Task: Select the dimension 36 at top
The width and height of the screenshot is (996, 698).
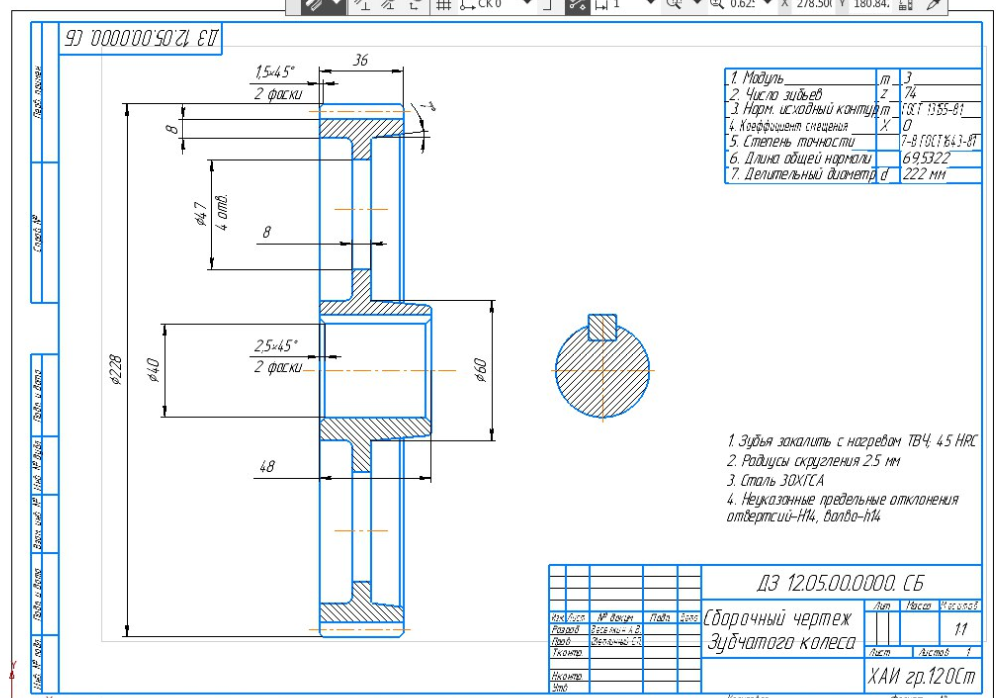Action: [x=360, y=60]
